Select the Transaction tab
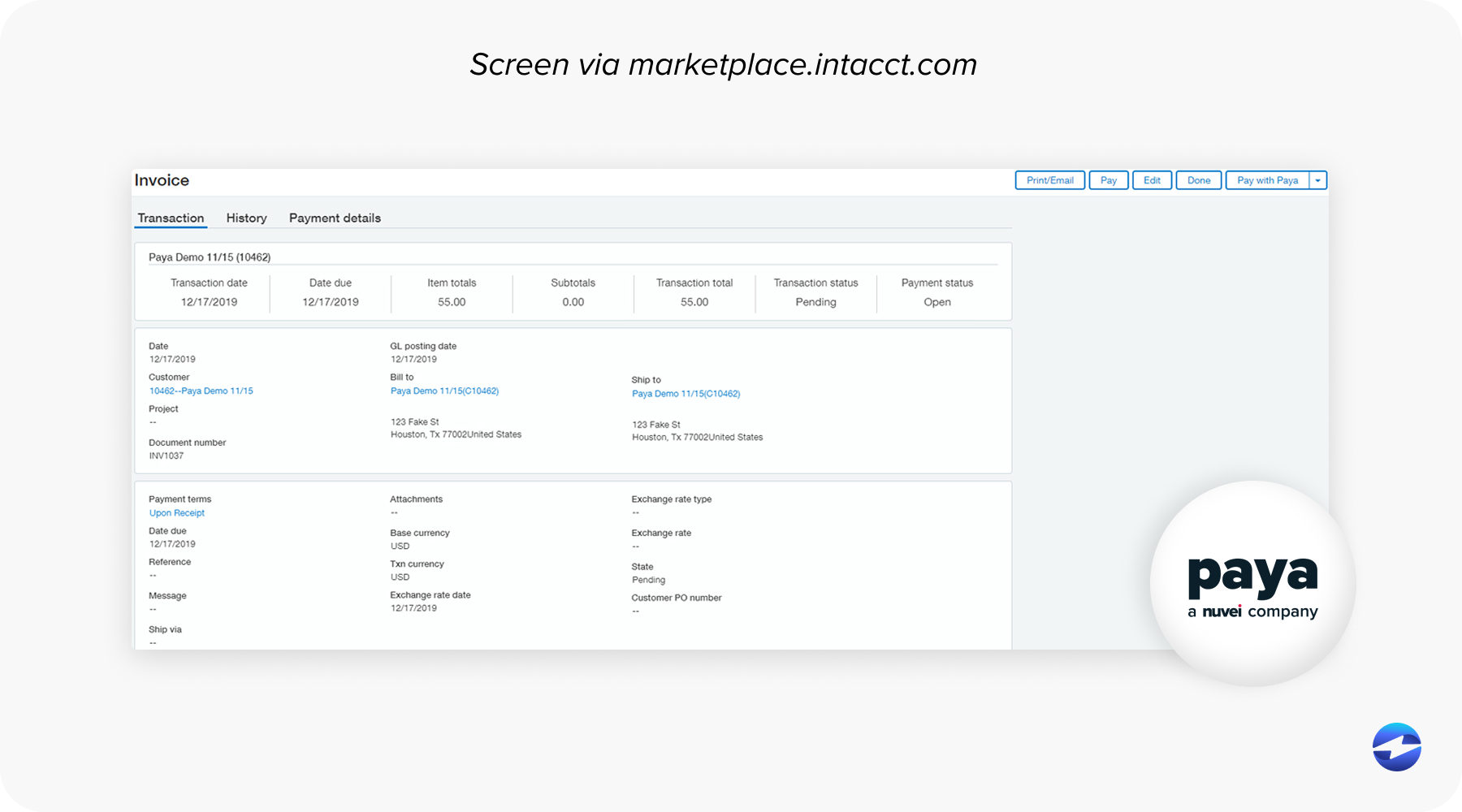Viewport: 1462px width, 812px height. coord(171,218)
